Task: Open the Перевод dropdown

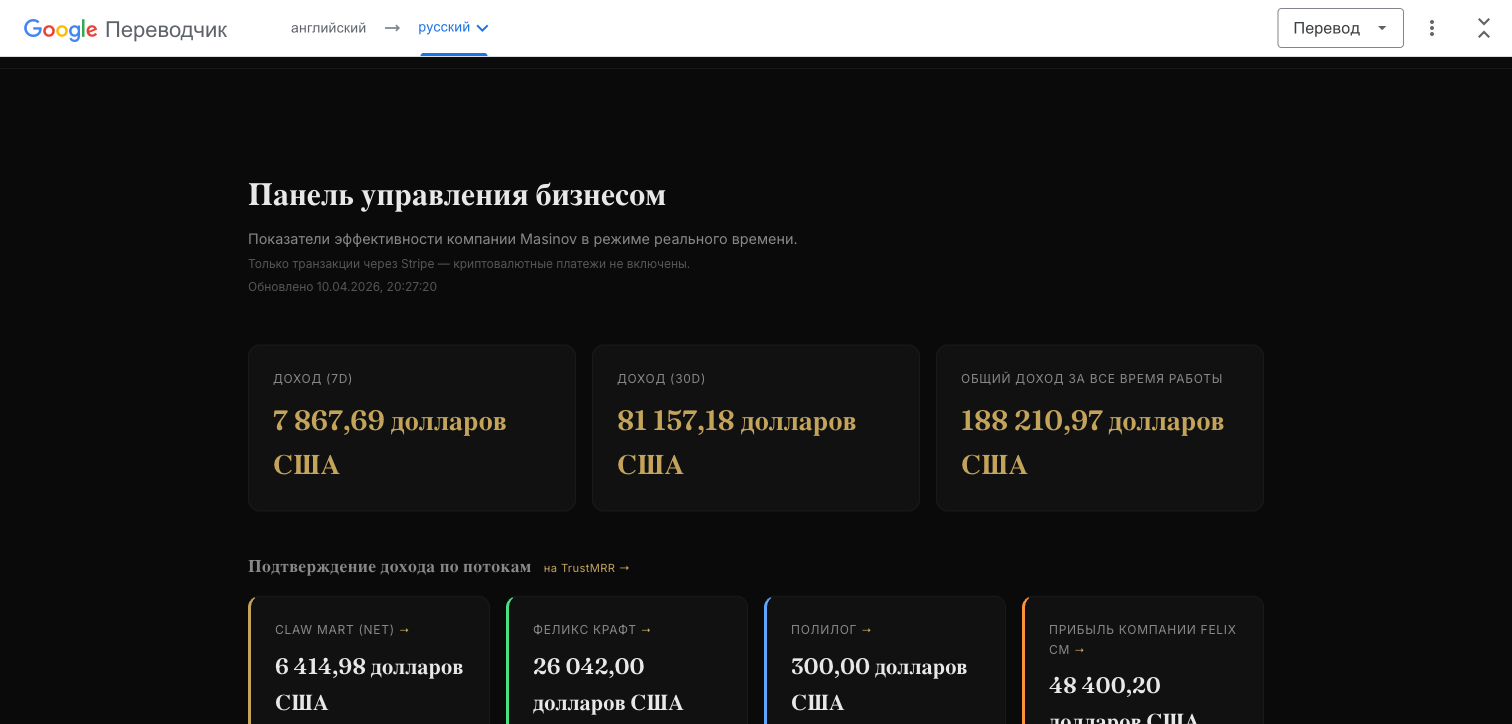Action: click(x=1340, y=28)
